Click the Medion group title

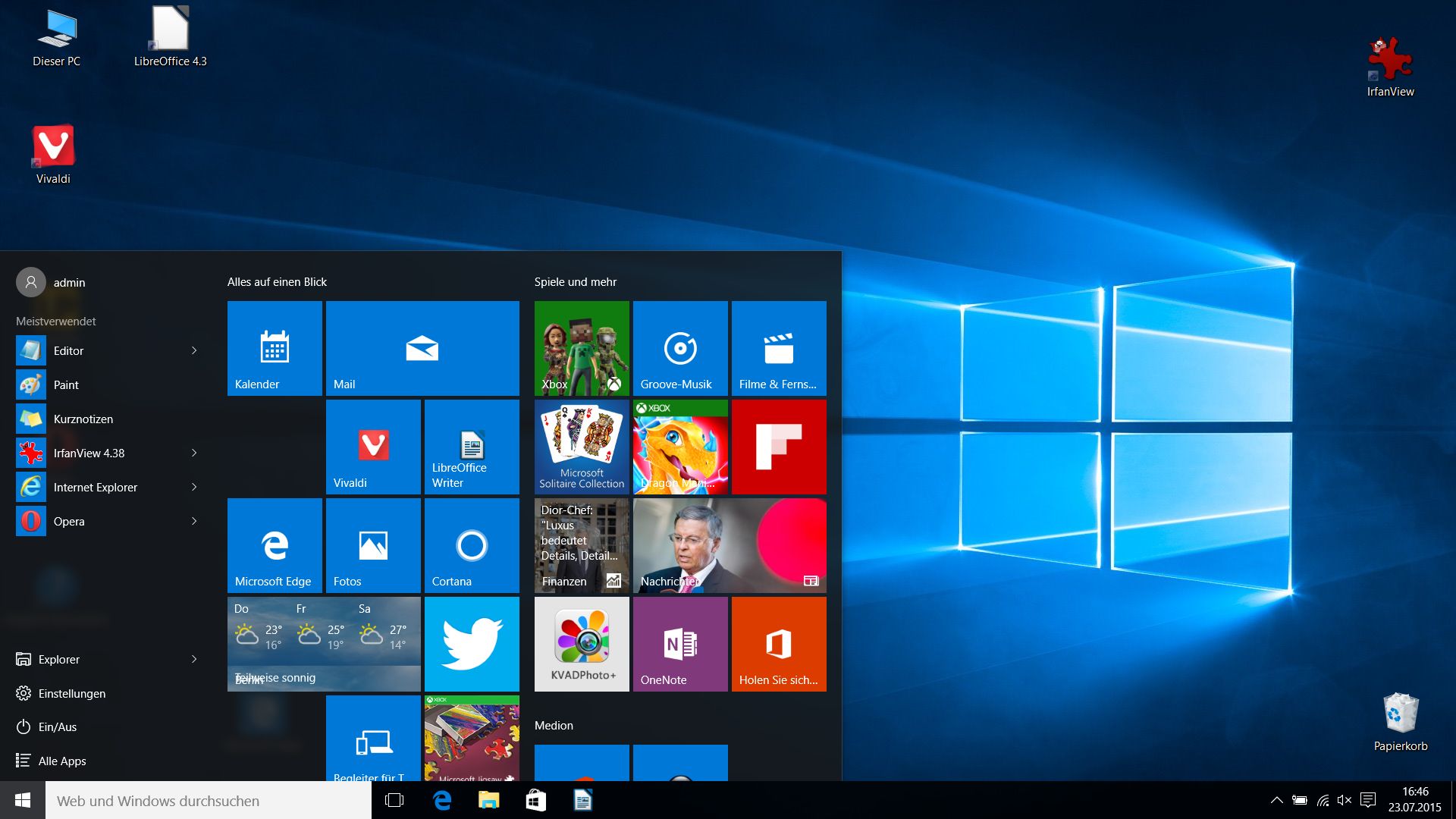pyautogui.click(x=554, y=725)
